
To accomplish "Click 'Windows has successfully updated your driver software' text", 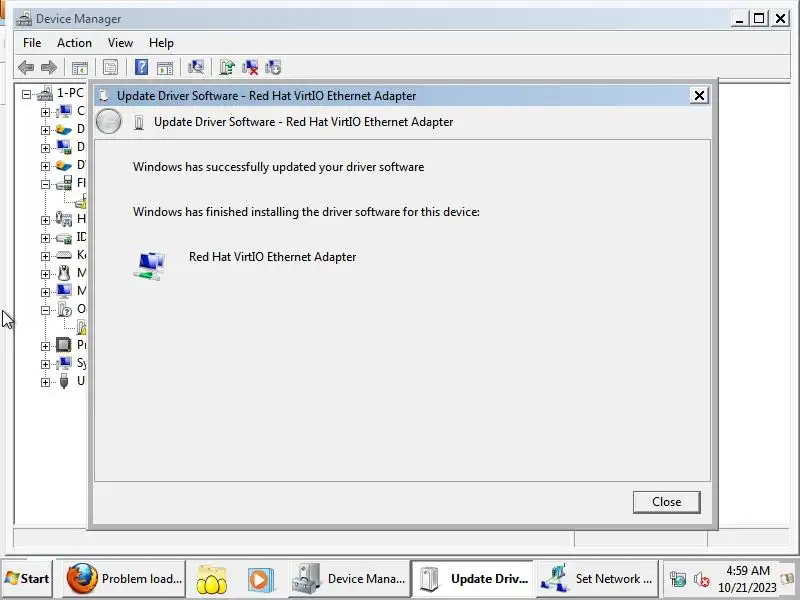I will pyautogui.click(x=279, y=167).
